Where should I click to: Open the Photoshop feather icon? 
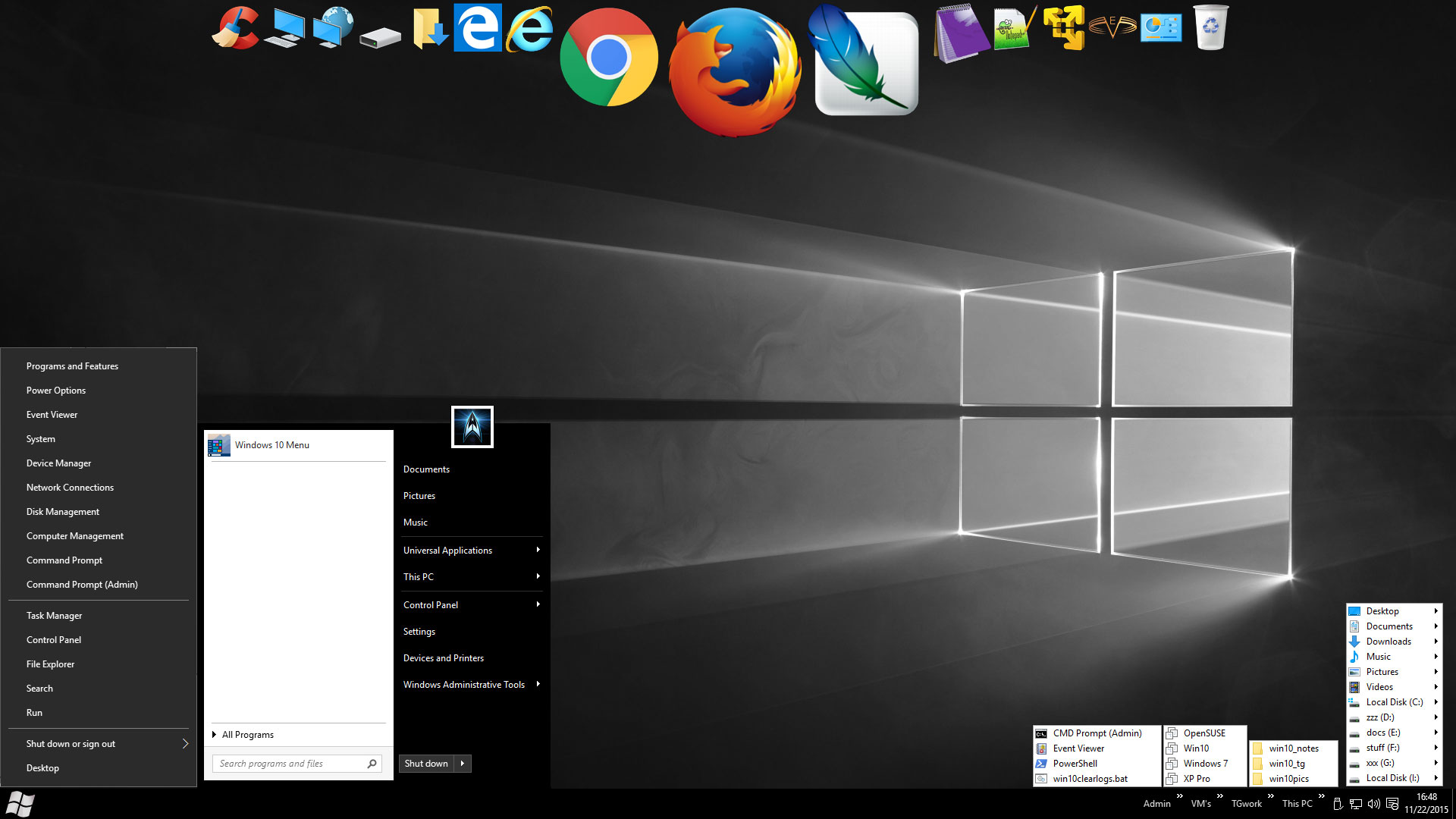point(865,62)
